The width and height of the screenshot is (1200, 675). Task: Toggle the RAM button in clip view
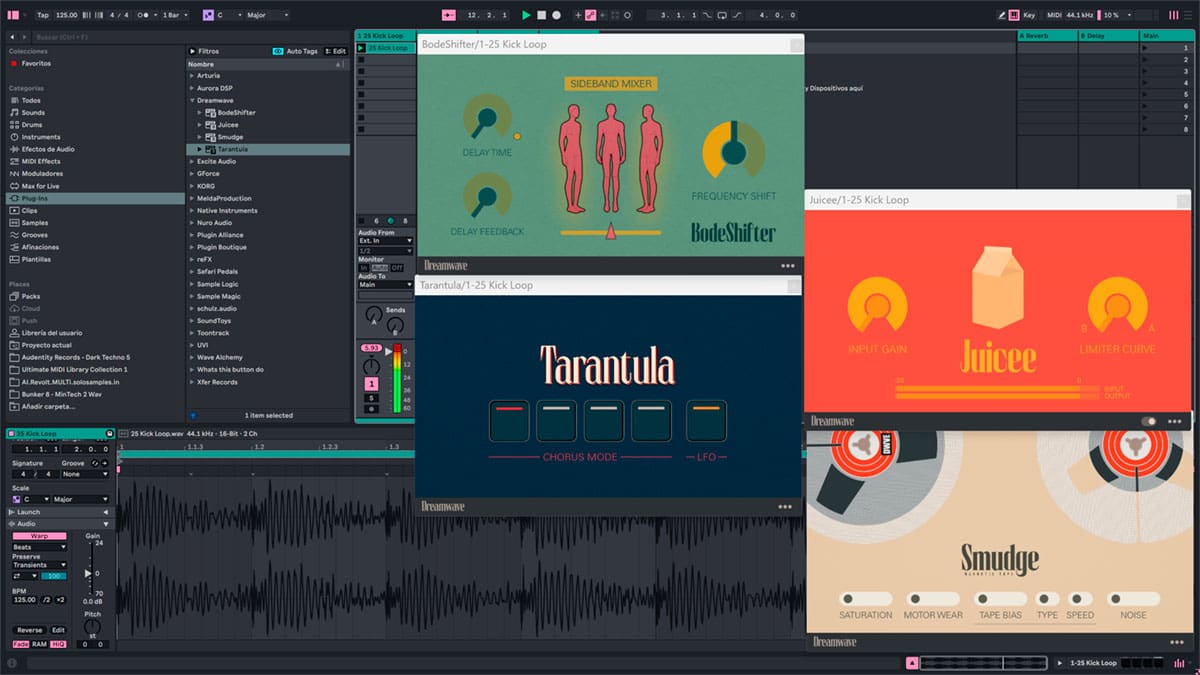pyautogui.click(x=39, y=644)
